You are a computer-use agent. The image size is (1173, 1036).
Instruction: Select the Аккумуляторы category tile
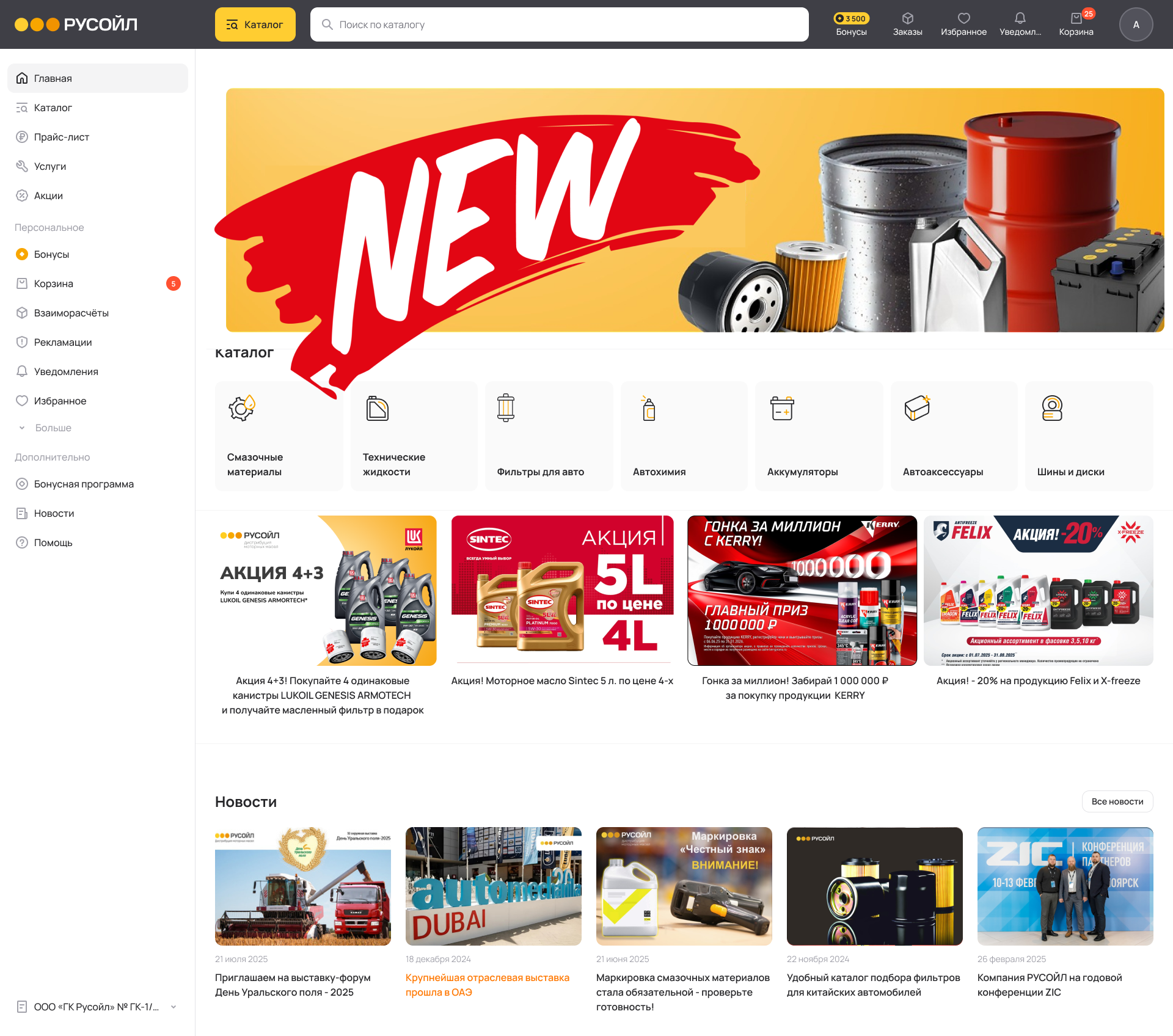(819, 436)
